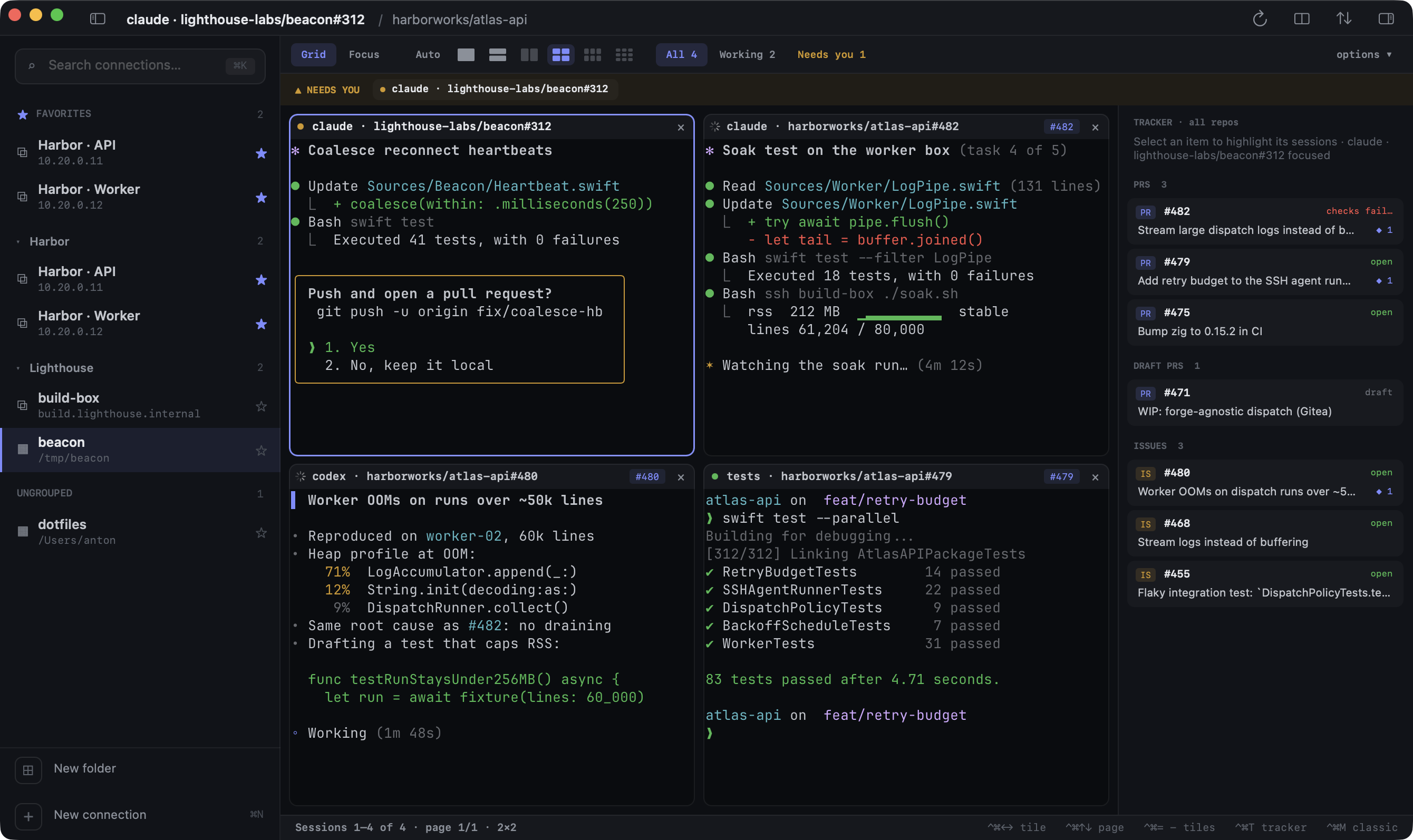Viewport: 1413px width, 840px height.
Task: Select the Auto layout option
Action: point(428,55)
